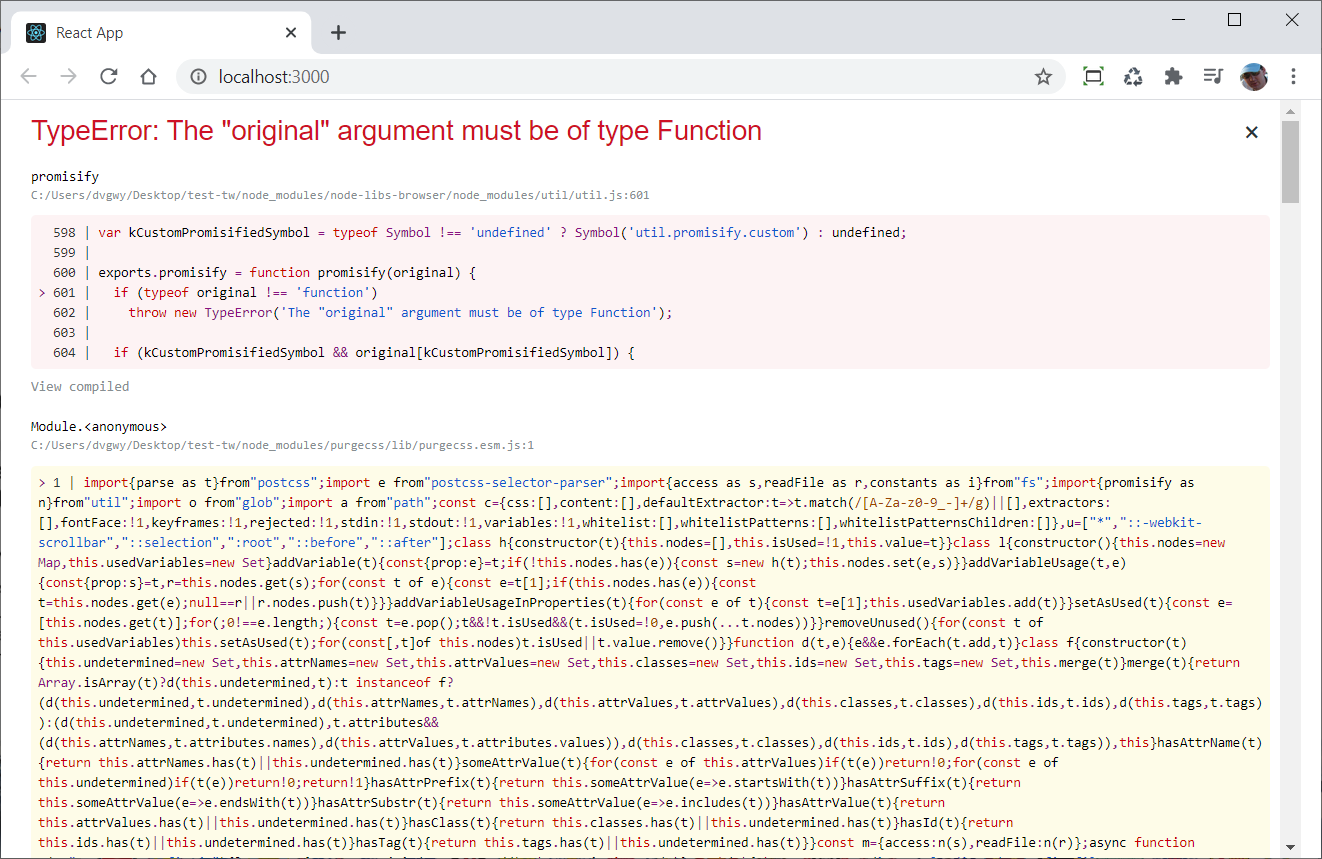1322x859 pixels.
Task: Click the recycle-style extension icon
Action: [x=1132, y=76]
